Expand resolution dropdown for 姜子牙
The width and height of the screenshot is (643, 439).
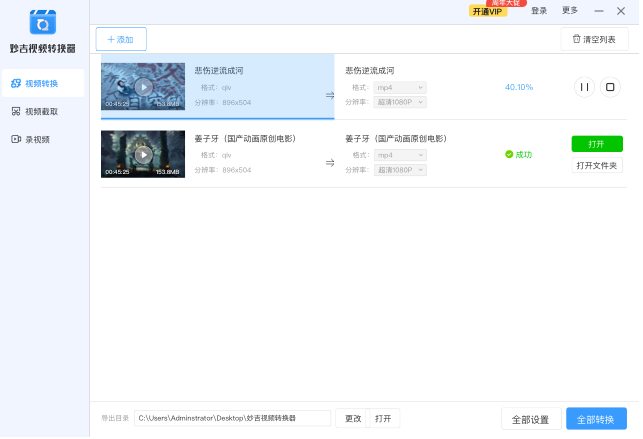click(x=402, y=171)
